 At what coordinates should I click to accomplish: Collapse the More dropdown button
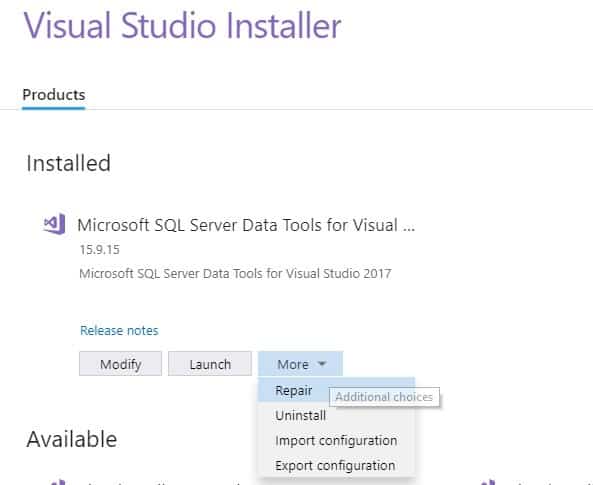tap(301, 364)
